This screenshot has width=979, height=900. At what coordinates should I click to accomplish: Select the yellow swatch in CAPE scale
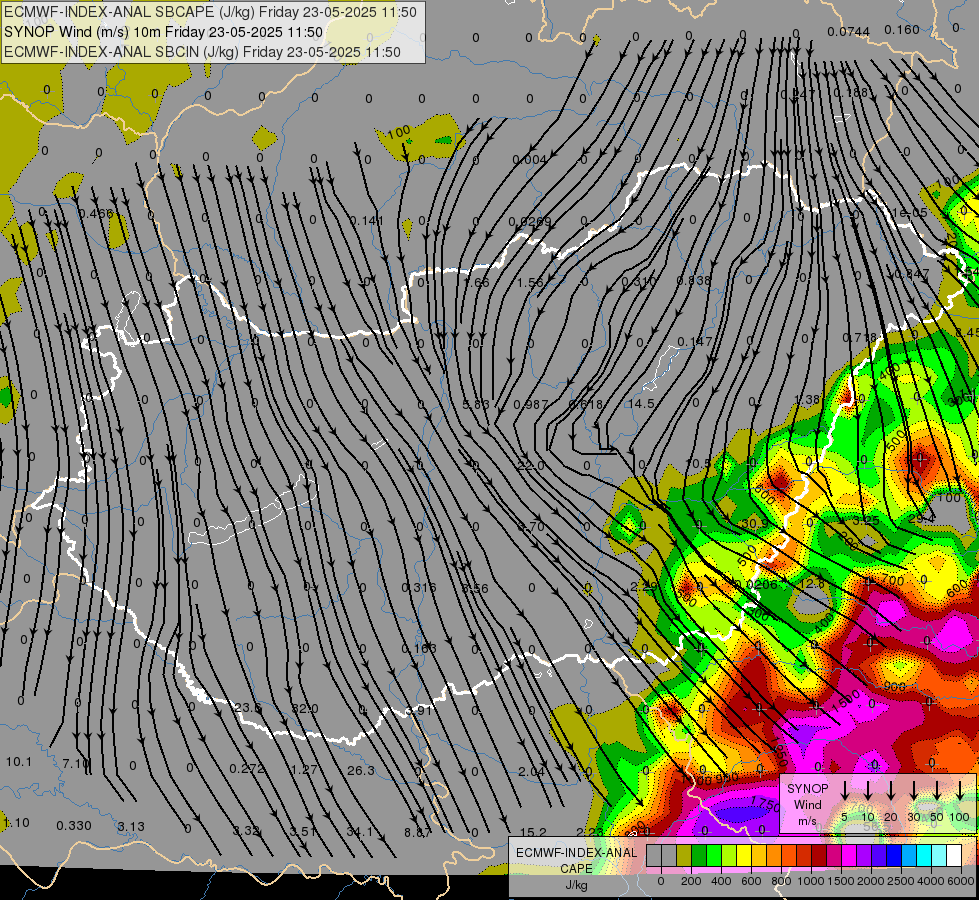pos(744,855)
